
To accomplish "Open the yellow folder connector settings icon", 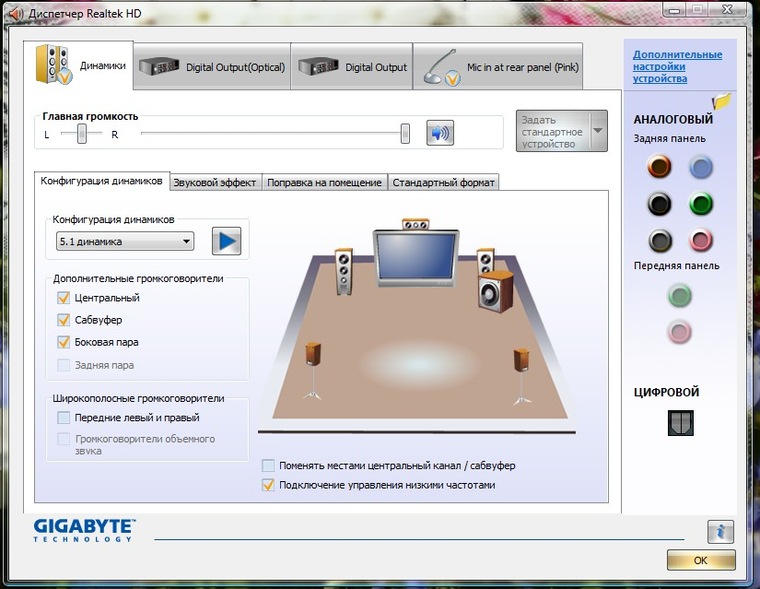I will pyautogui.click(x=722, y=101).
